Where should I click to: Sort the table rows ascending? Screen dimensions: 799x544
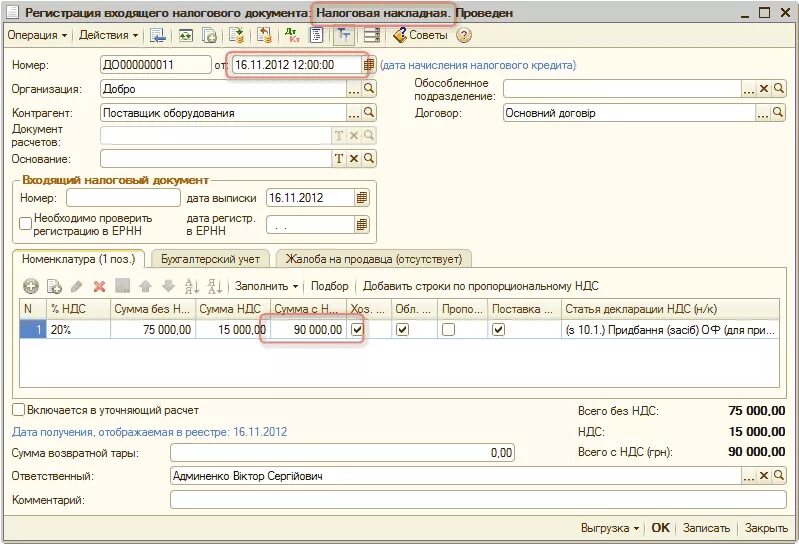192,286
